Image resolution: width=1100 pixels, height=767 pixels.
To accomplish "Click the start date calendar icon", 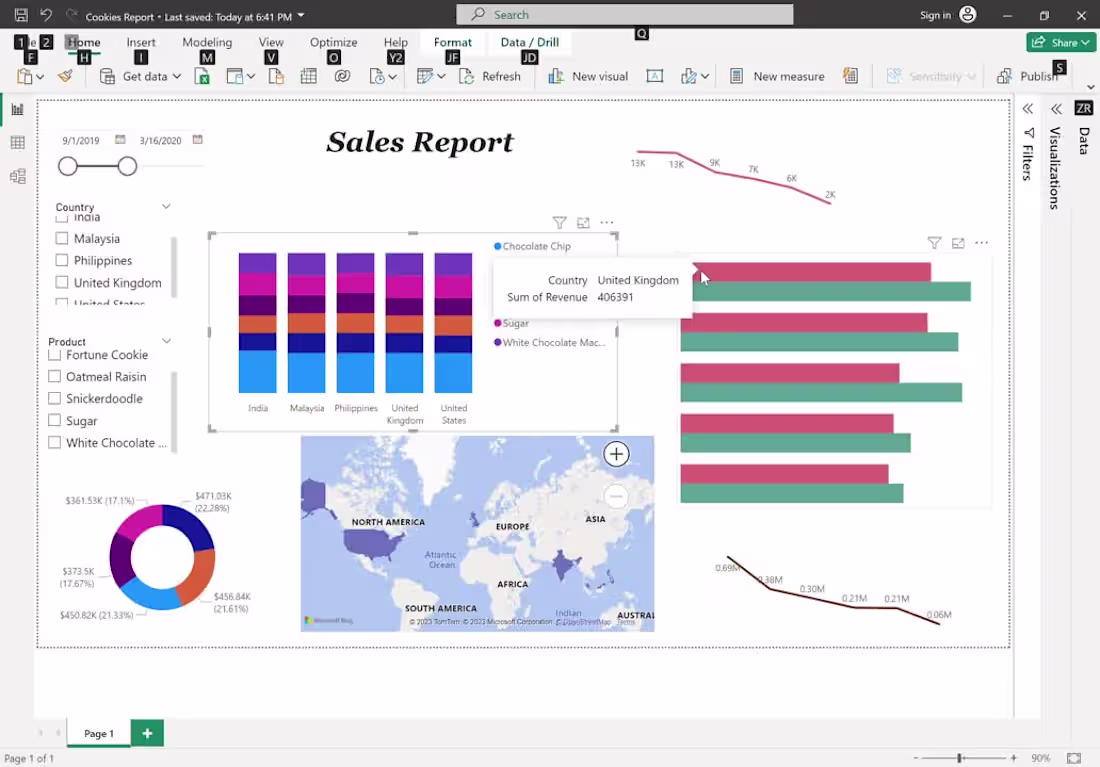I will (x=120, y=140).
